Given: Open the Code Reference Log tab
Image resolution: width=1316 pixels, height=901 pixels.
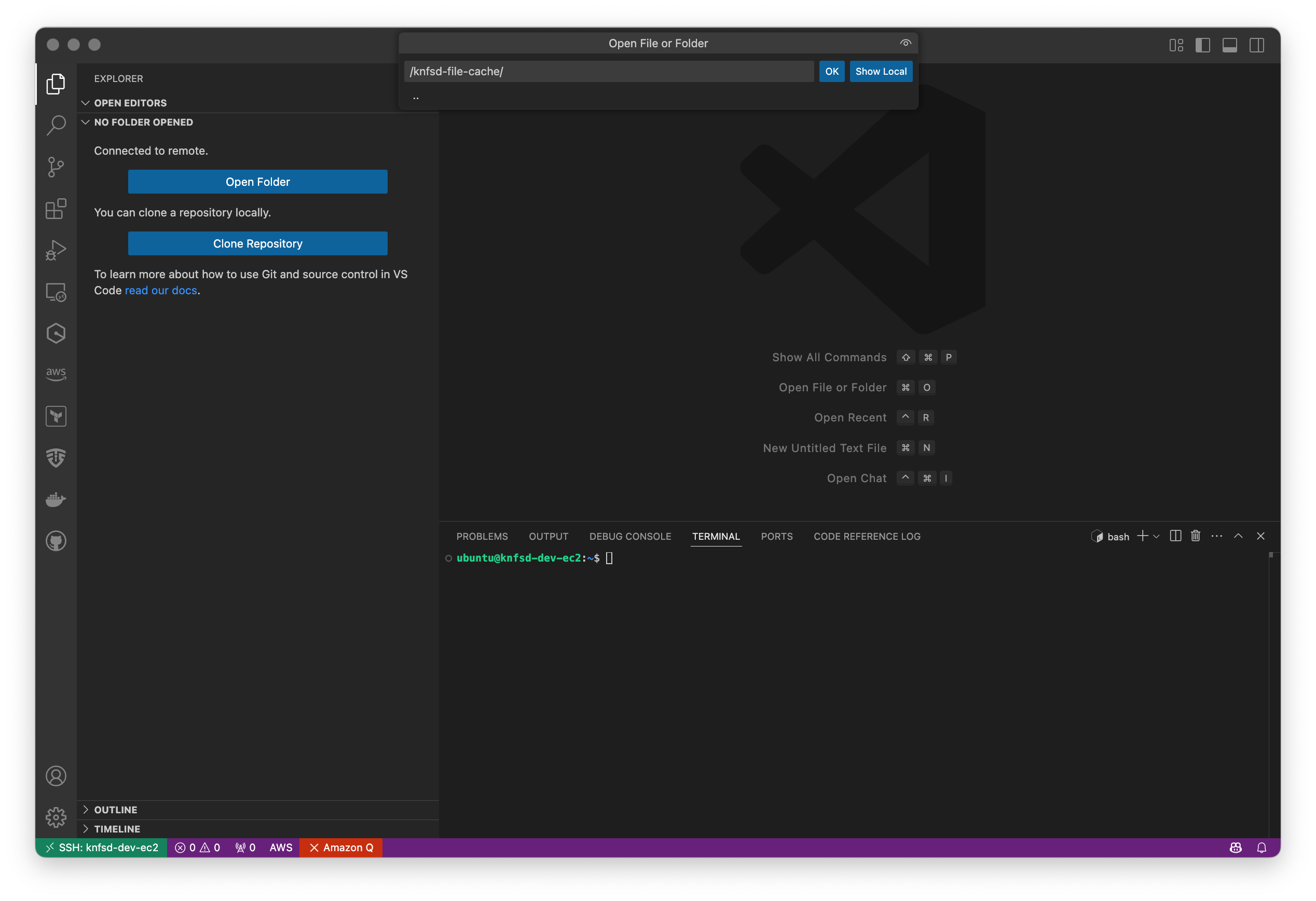Looking at the screenshot, I should click(x=867, y=536).
